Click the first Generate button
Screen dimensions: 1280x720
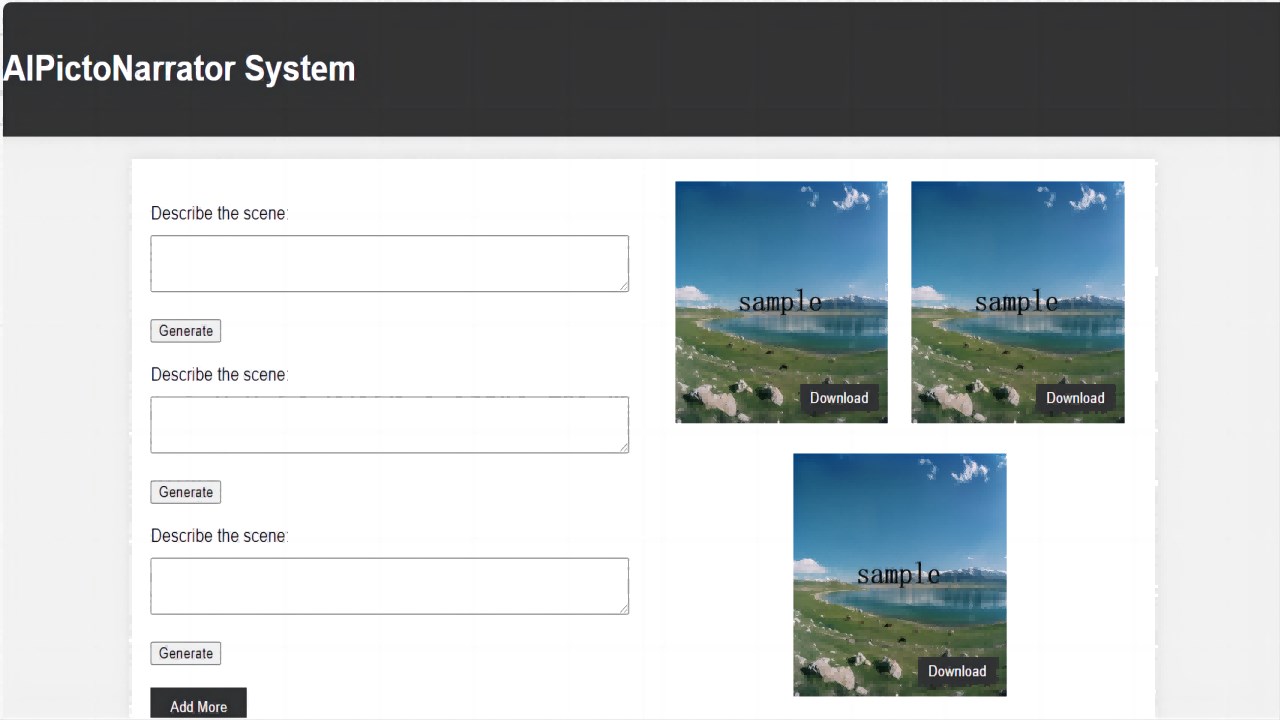pyautogui.click(x=186, y=331)
